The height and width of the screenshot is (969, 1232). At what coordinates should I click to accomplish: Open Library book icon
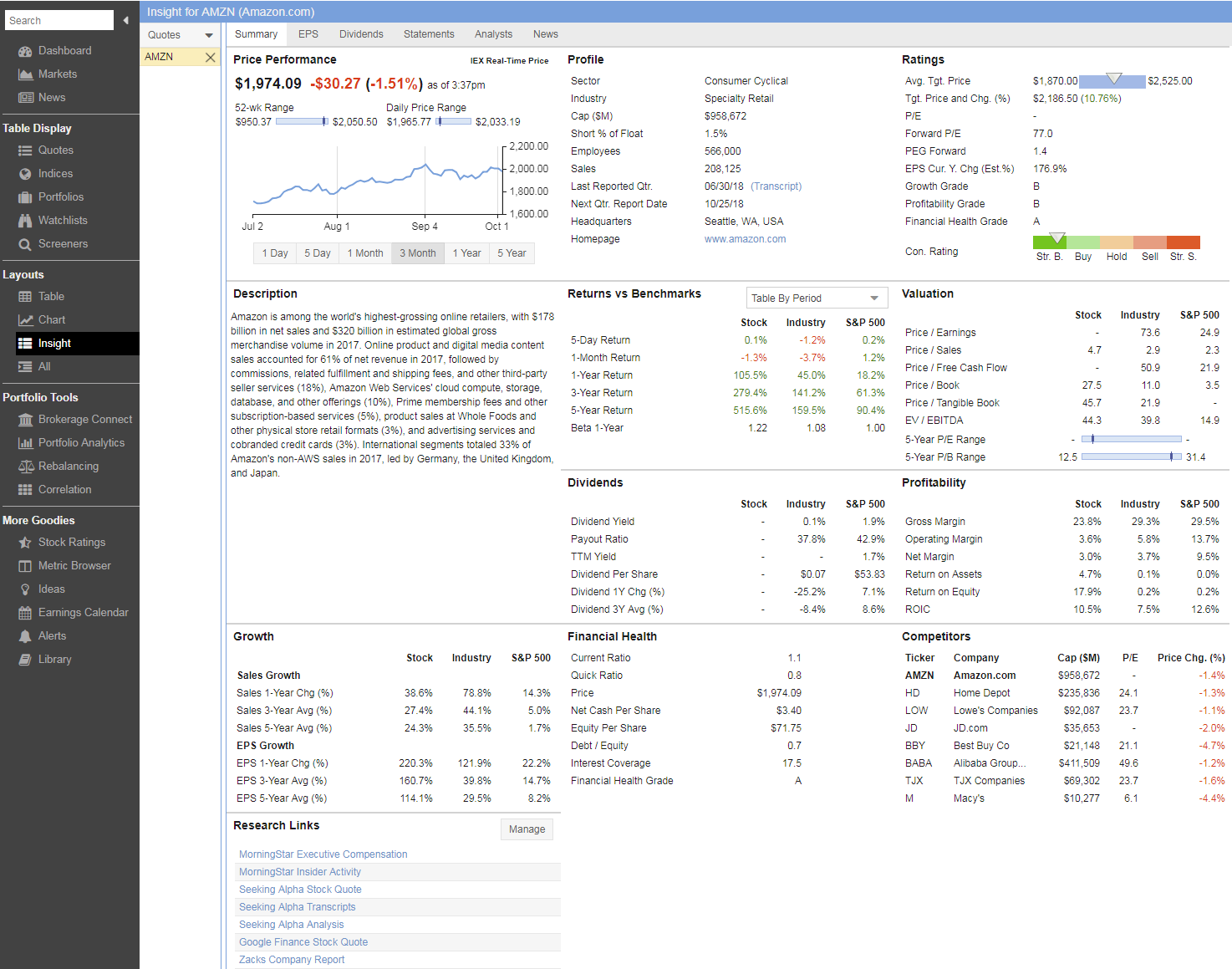[25, 660]
